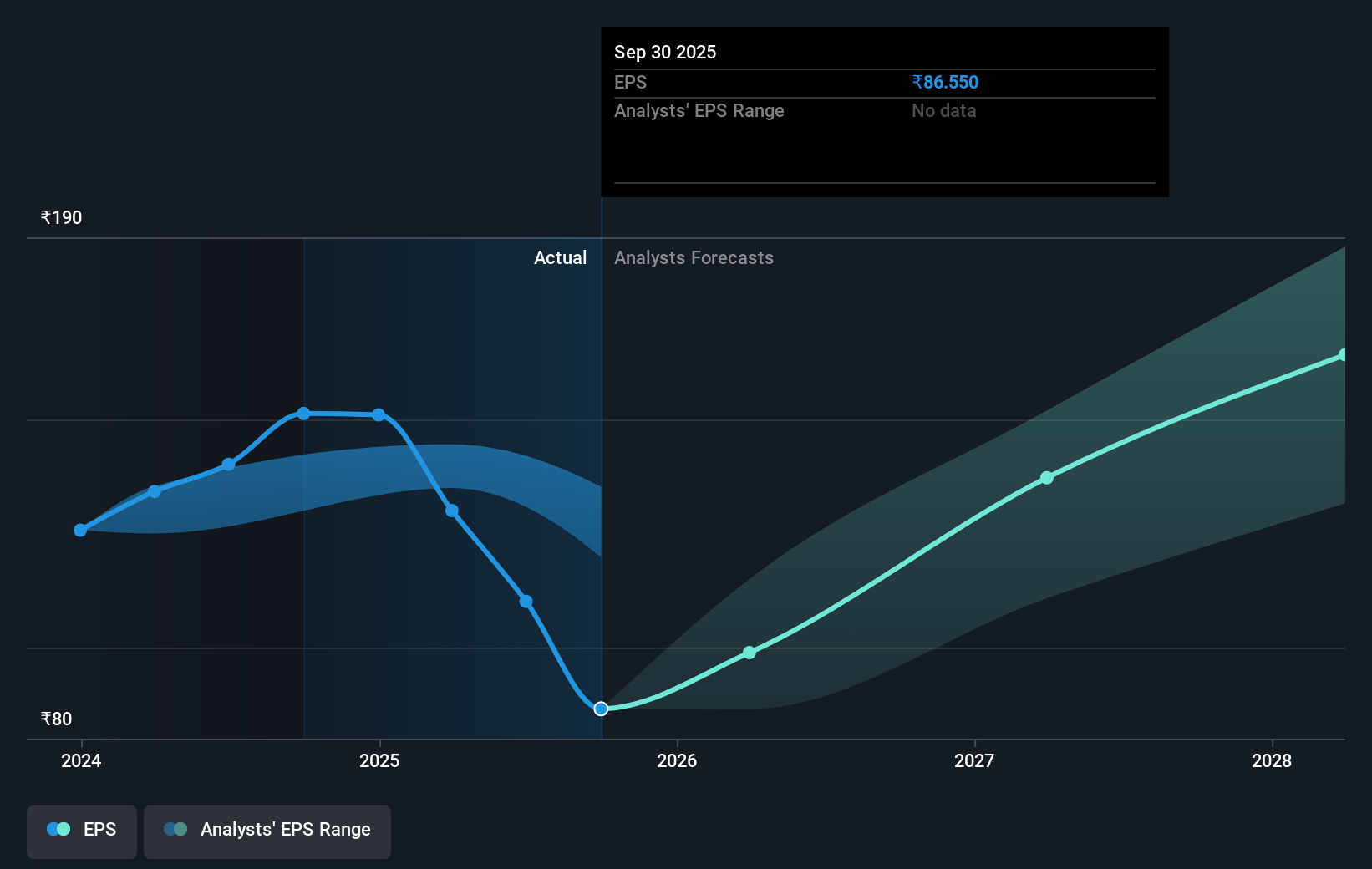Screen dimensions: 1372x869
Task: Expand the Analysts' EPS Range tooltip row
Action: click(x=699, y=110)
